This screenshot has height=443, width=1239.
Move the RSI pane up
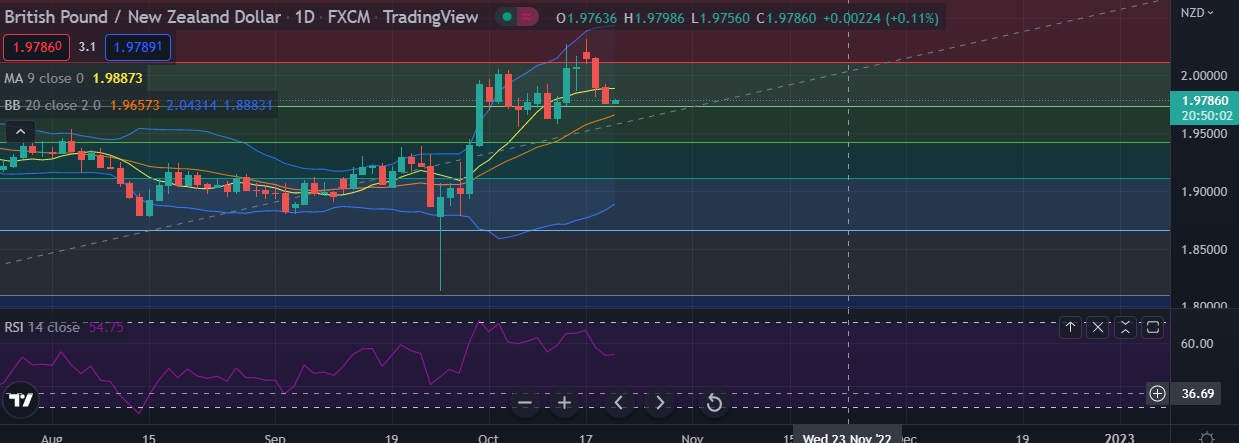click(x=1070, y=327)
